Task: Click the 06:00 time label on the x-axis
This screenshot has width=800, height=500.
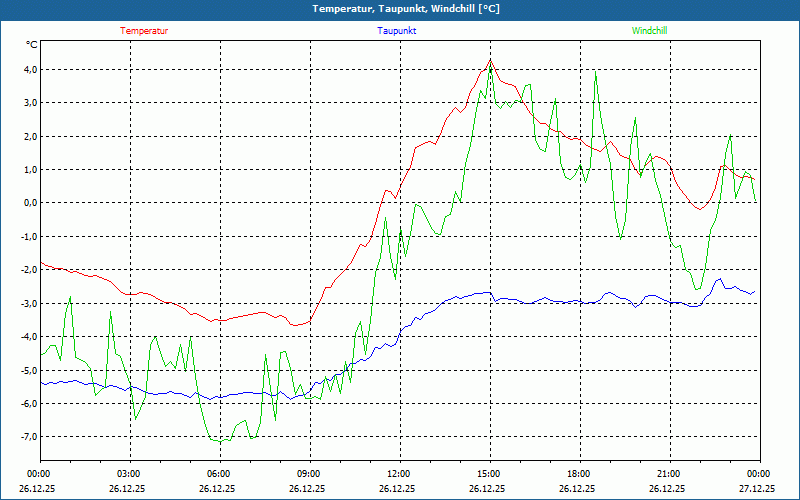Action: [219, 474]
